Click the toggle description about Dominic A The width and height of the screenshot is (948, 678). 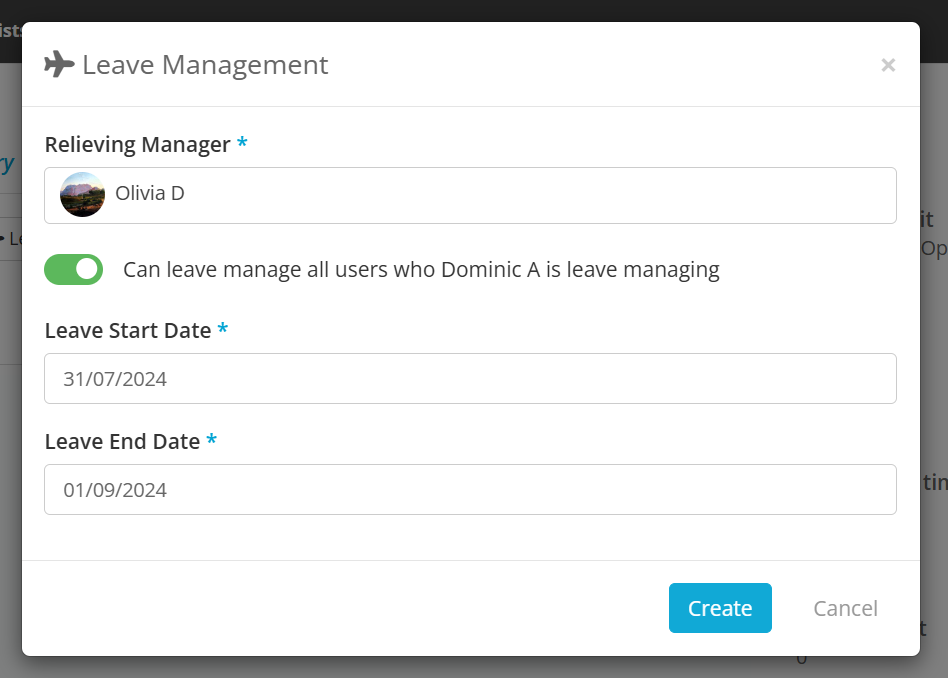420,269
